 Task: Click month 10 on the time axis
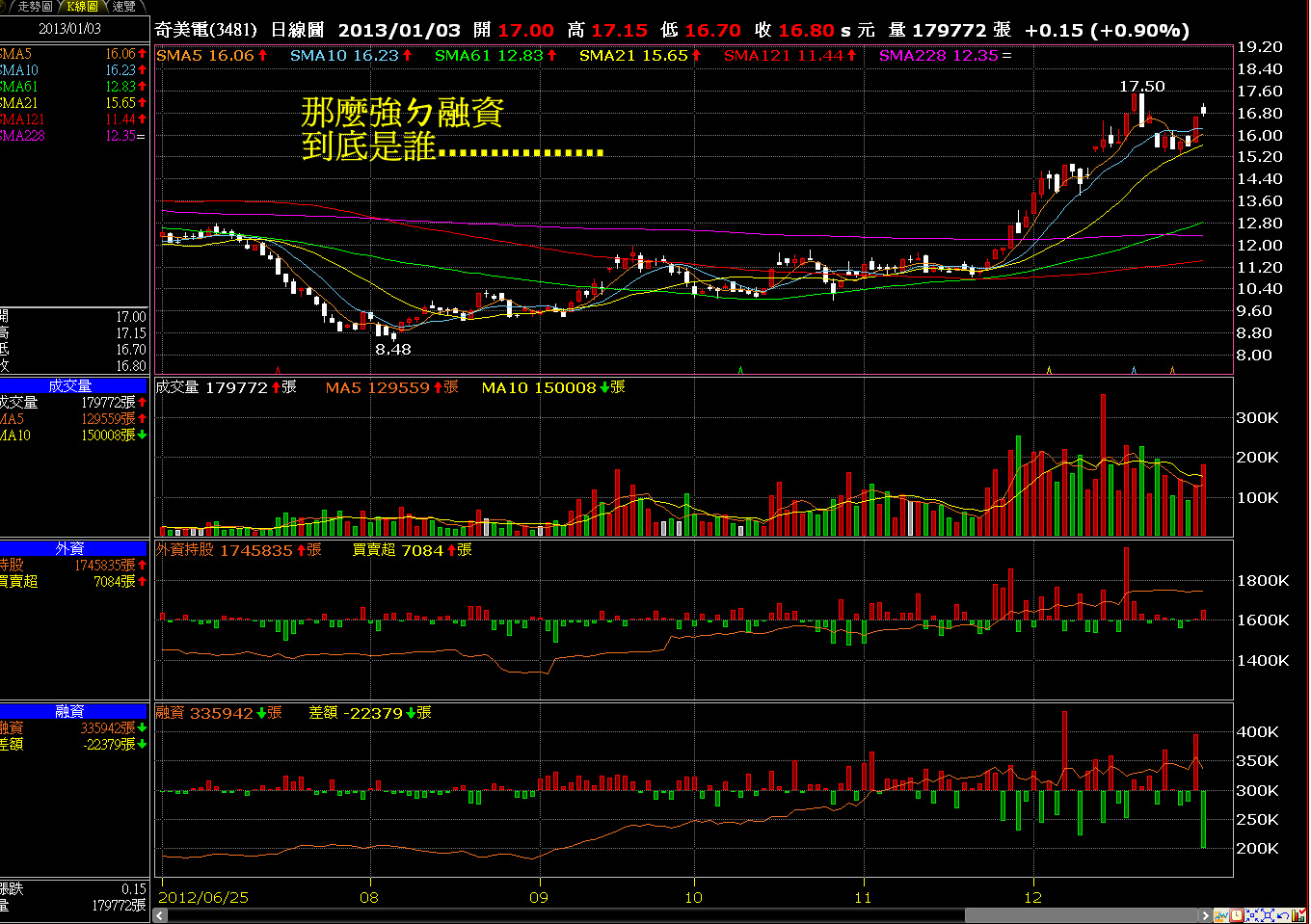click(x=693, y=898)
